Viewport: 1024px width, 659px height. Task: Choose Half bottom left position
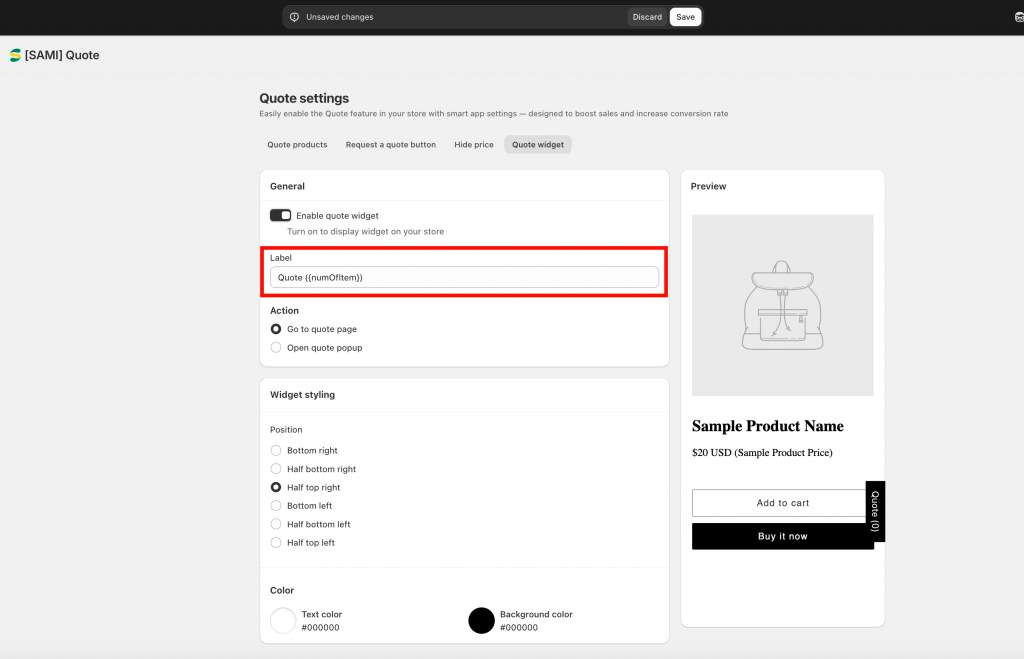276,524
